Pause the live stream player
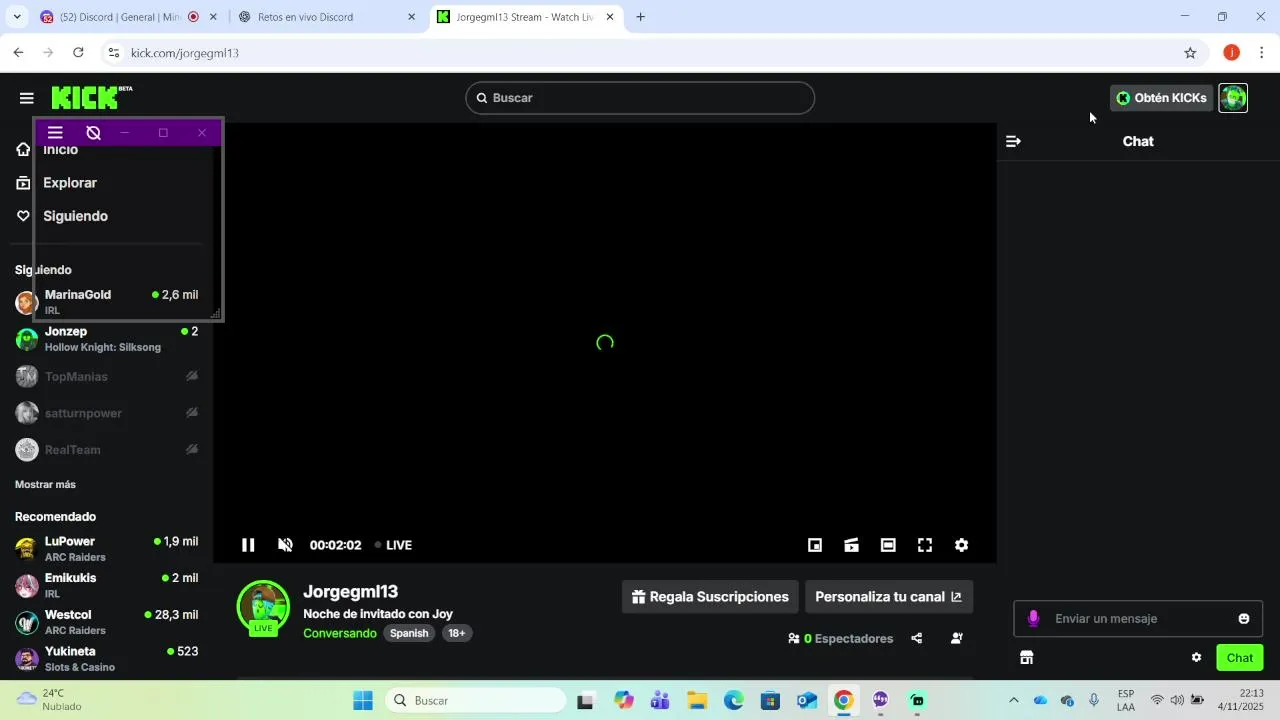Image resolution: width=1280 pixels, height=720 pixels. (248, 545)
